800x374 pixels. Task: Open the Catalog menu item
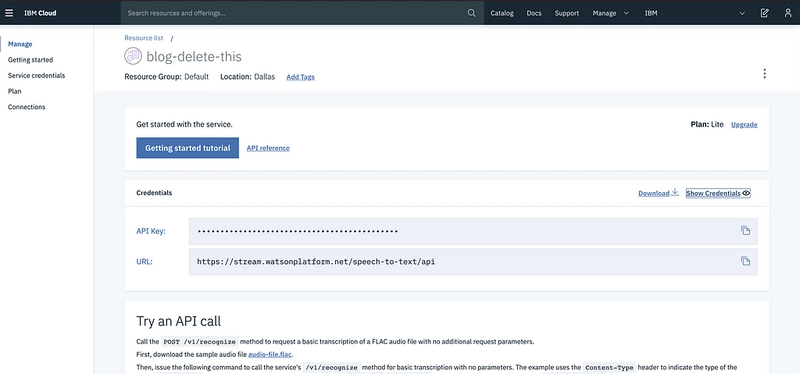(502, 13)
